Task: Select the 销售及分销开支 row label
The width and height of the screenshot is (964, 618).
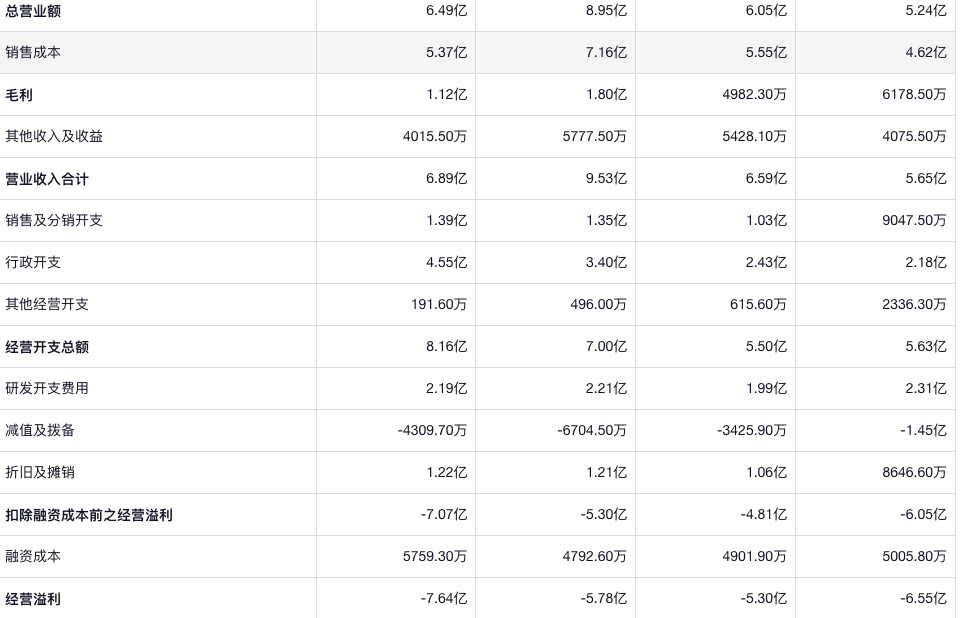Action: tap(54, 220)
